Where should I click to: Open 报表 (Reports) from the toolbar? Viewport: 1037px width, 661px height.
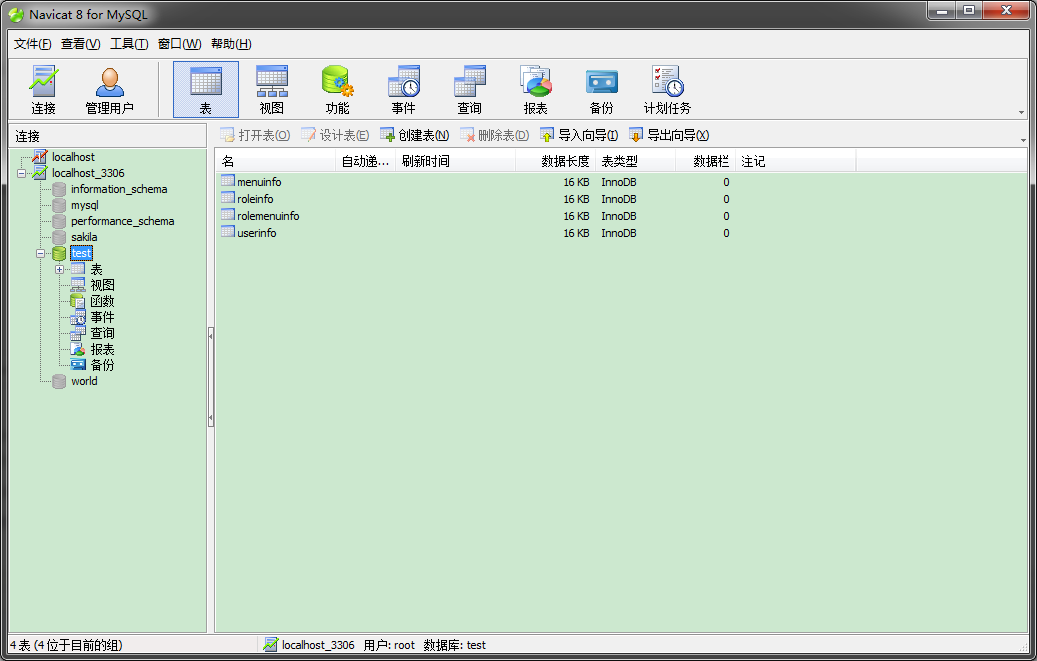click(536, 90)
